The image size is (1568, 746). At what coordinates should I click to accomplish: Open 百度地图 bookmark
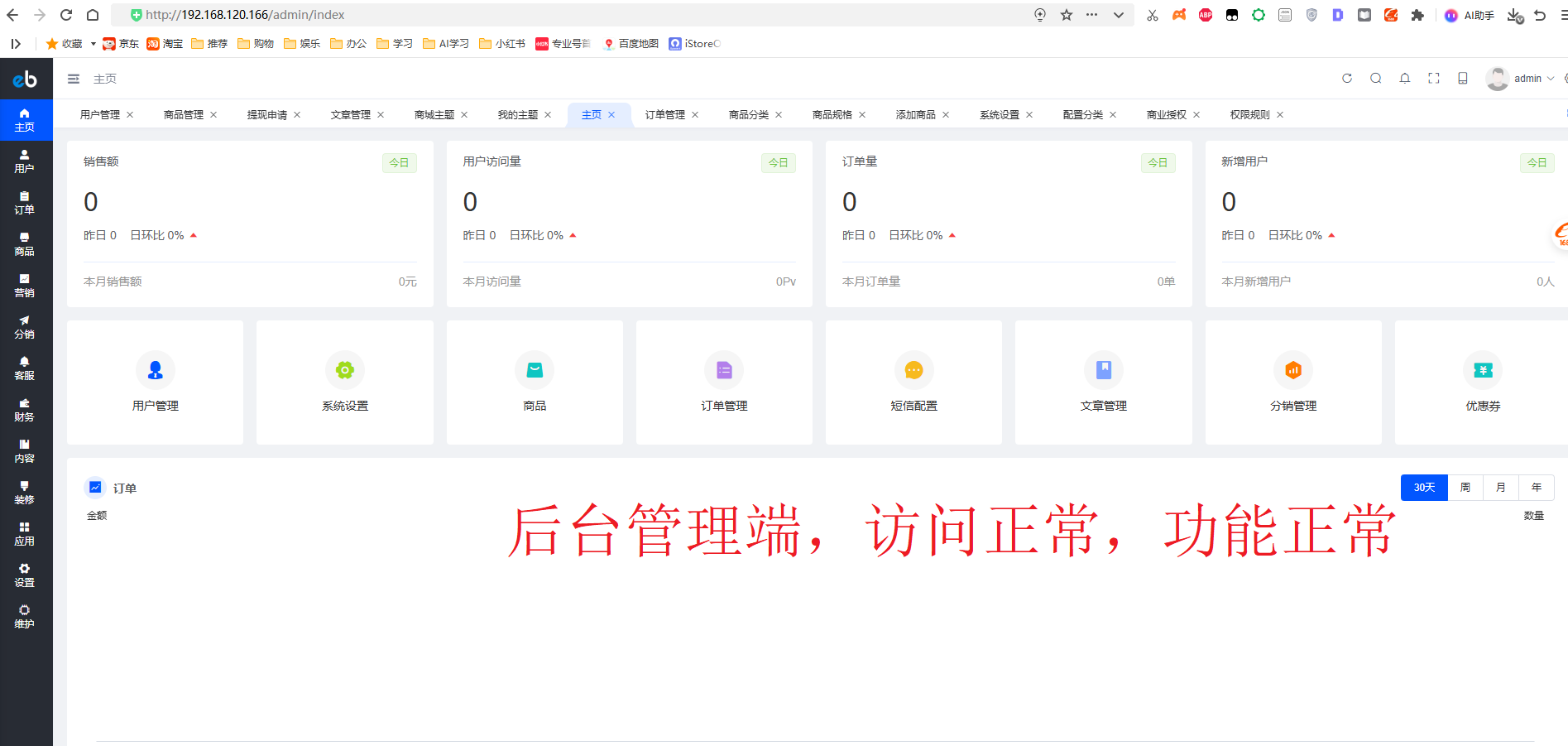coord(631,44)
